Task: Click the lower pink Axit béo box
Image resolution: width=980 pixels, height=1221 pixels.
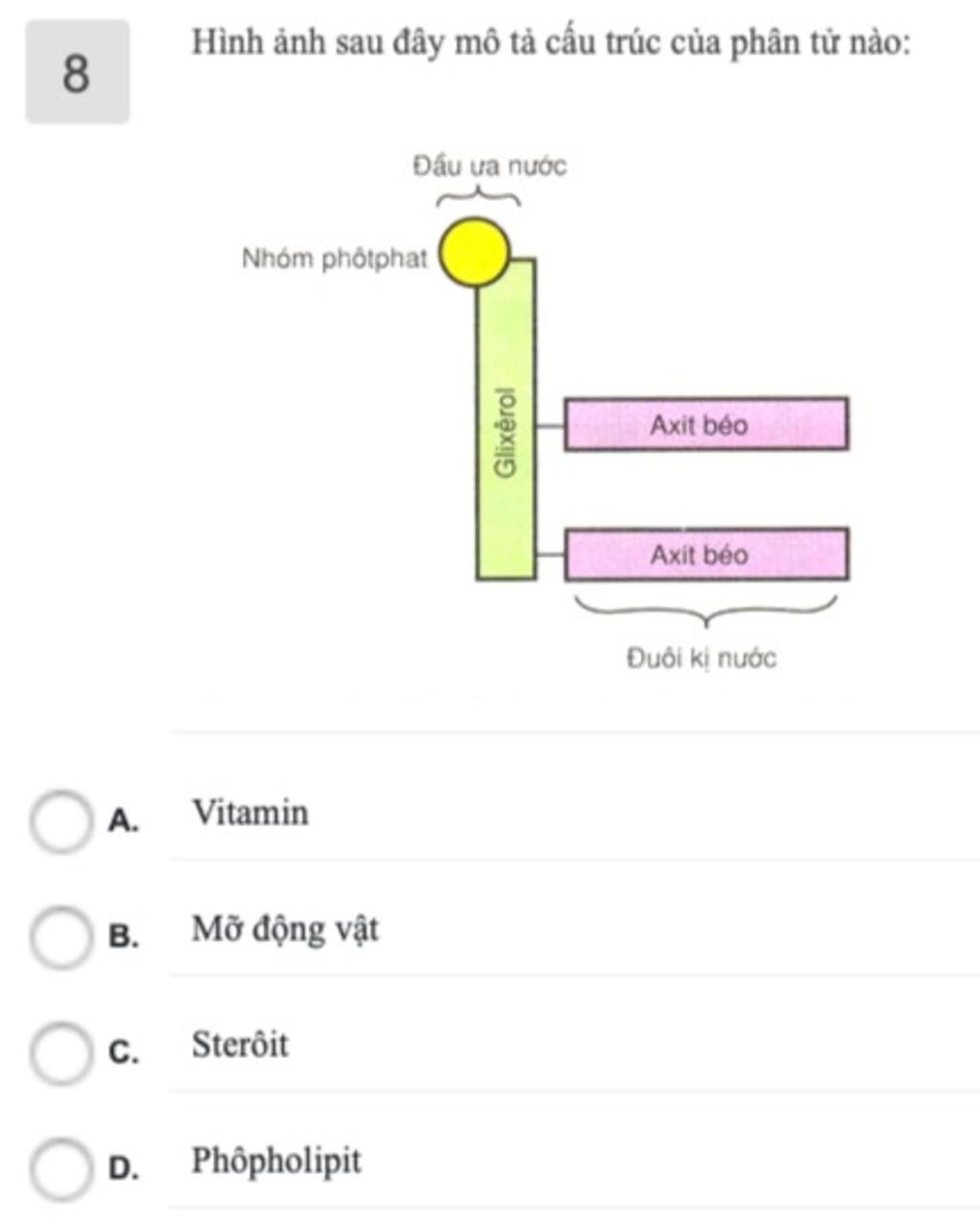Action: 706,554
